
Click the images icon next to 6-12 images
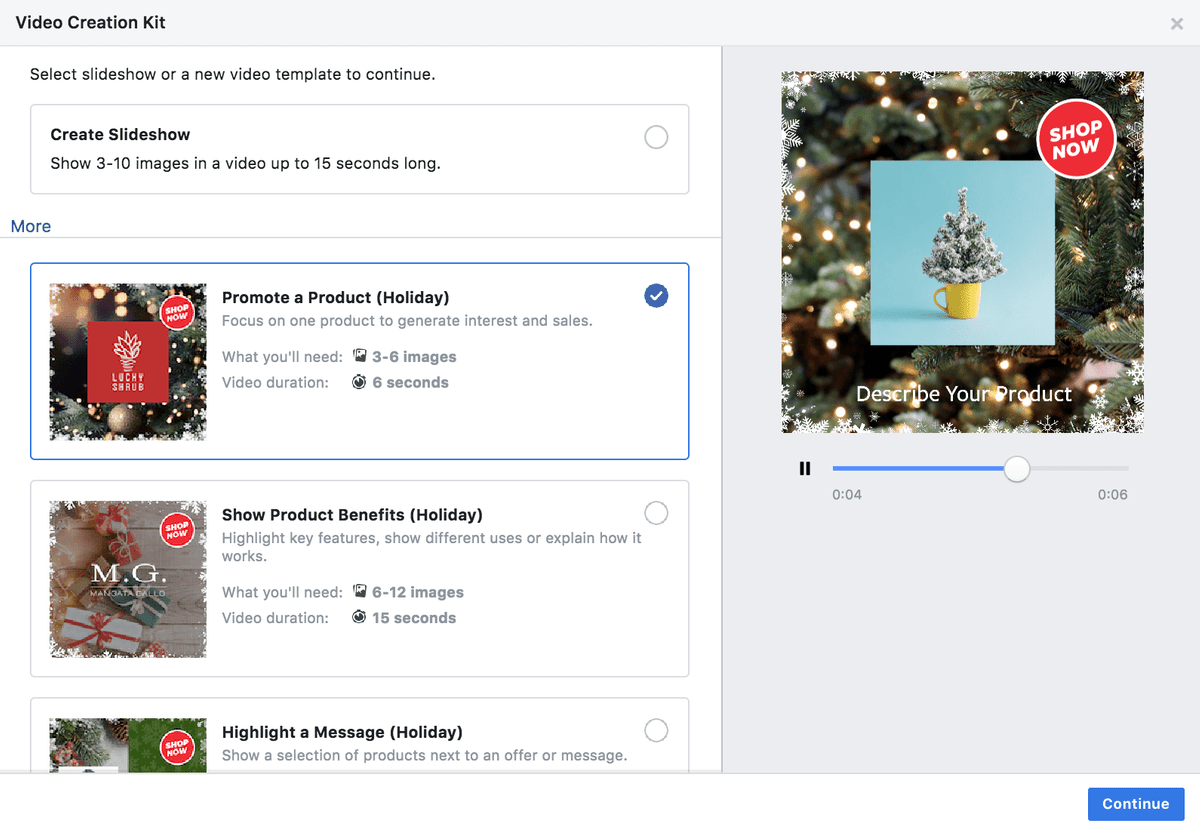coord(360,592)
